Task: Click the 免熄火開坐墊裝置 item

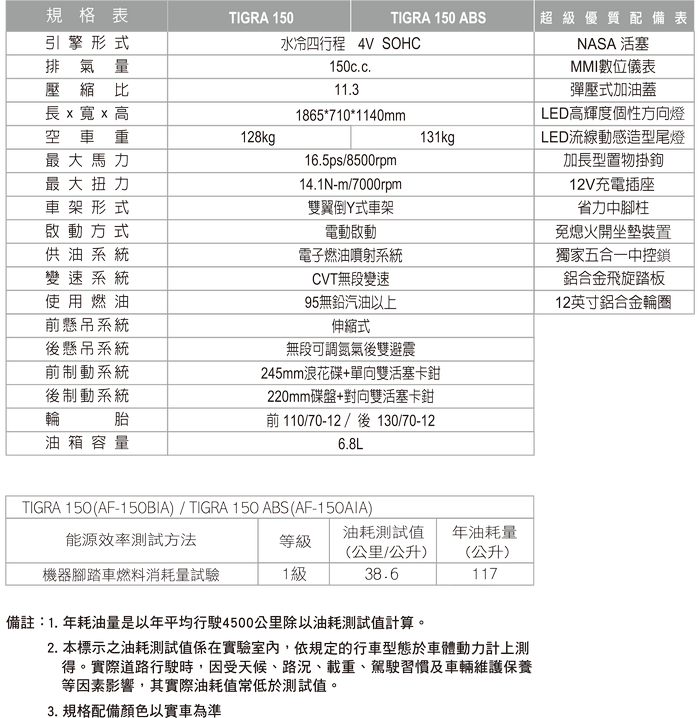Action: [613, 232]
